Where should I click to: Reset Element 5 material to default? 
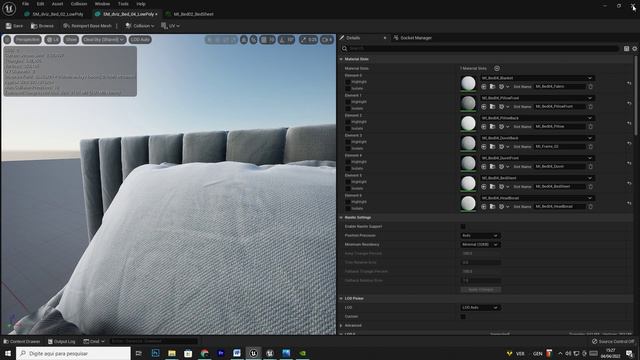[x=629, y=183]
